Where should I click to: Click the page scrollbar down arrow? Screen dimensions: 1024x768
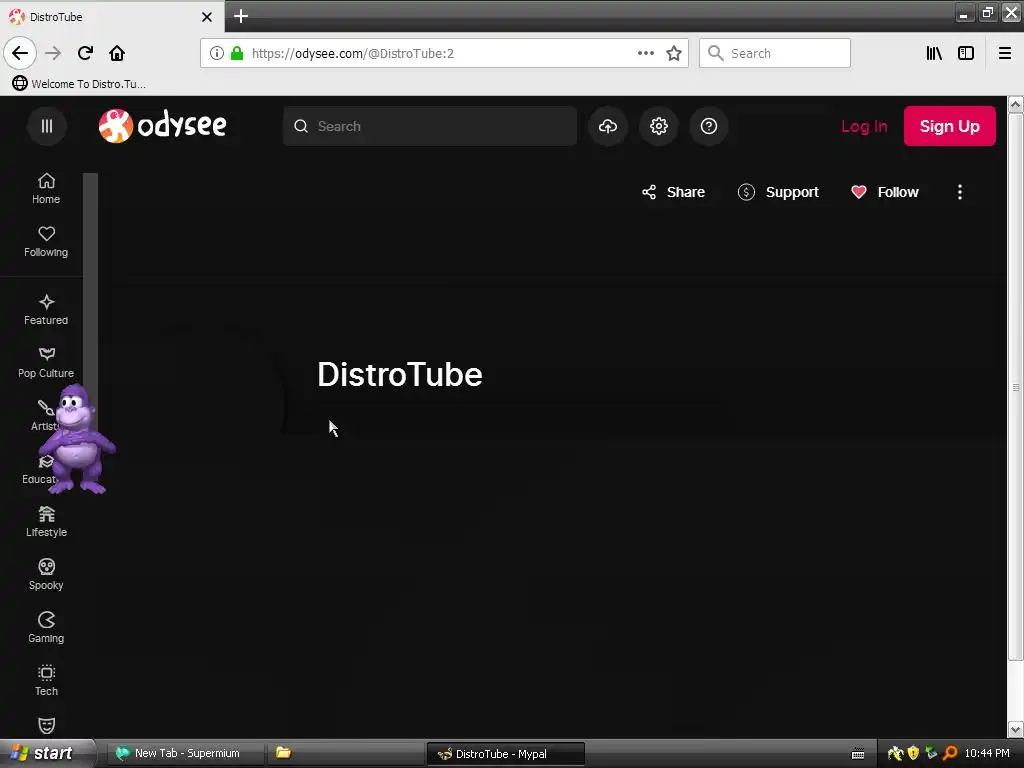click(x=1016, y=729)
